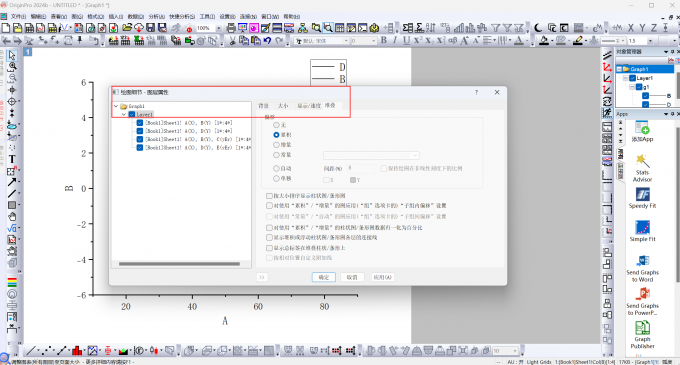680x365 pixels.
Task: Click the Save project floppy icon
Action: (x=150, y=28)
